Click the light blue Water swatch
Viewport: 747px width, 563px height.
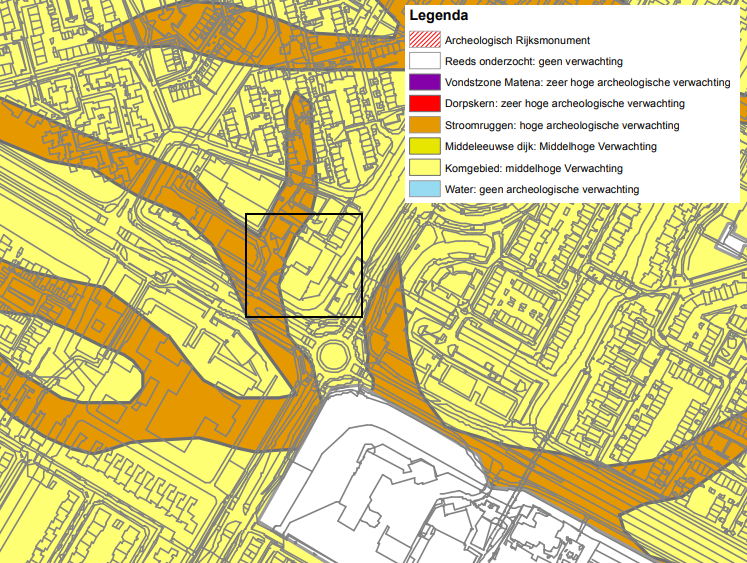pyautogui.click(x=424, y=189)
